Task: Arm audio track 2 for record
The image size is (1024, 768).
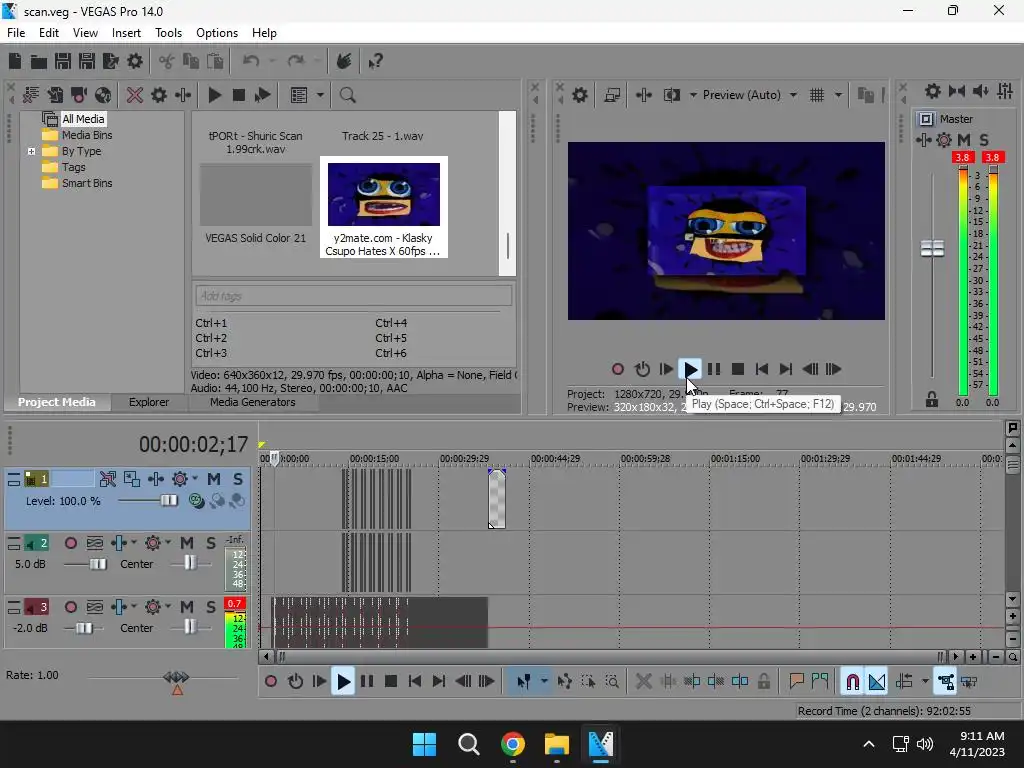Action: coord(71,543)
